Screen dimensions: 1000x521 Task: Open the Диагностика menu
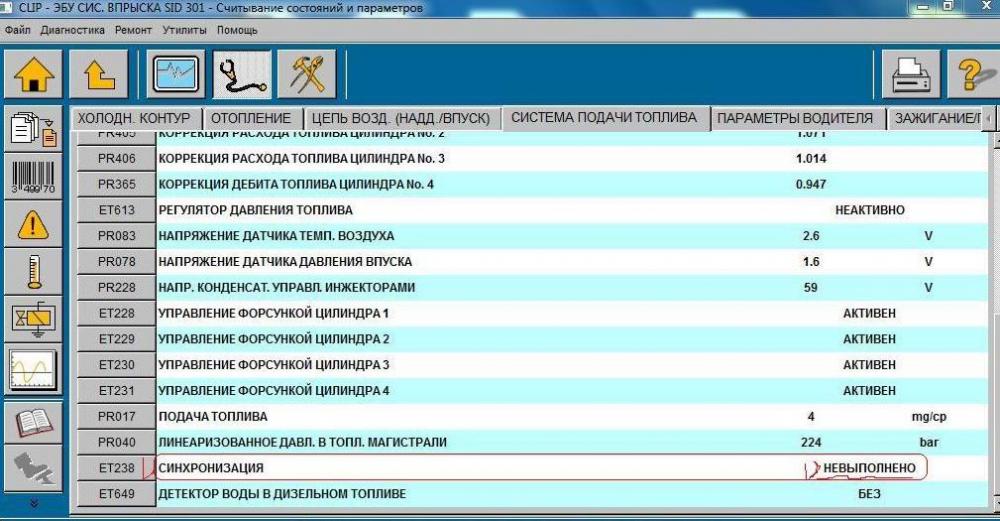72,30
